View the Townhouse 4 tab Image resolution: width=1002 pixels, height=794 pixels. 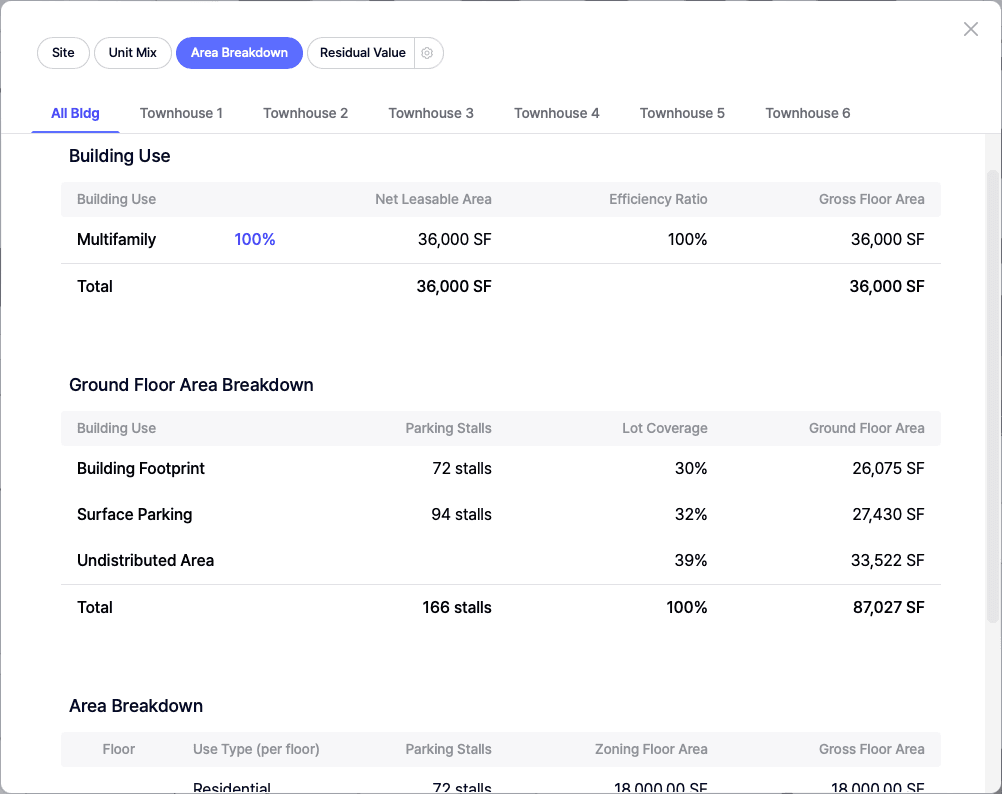tap(556, 113)
